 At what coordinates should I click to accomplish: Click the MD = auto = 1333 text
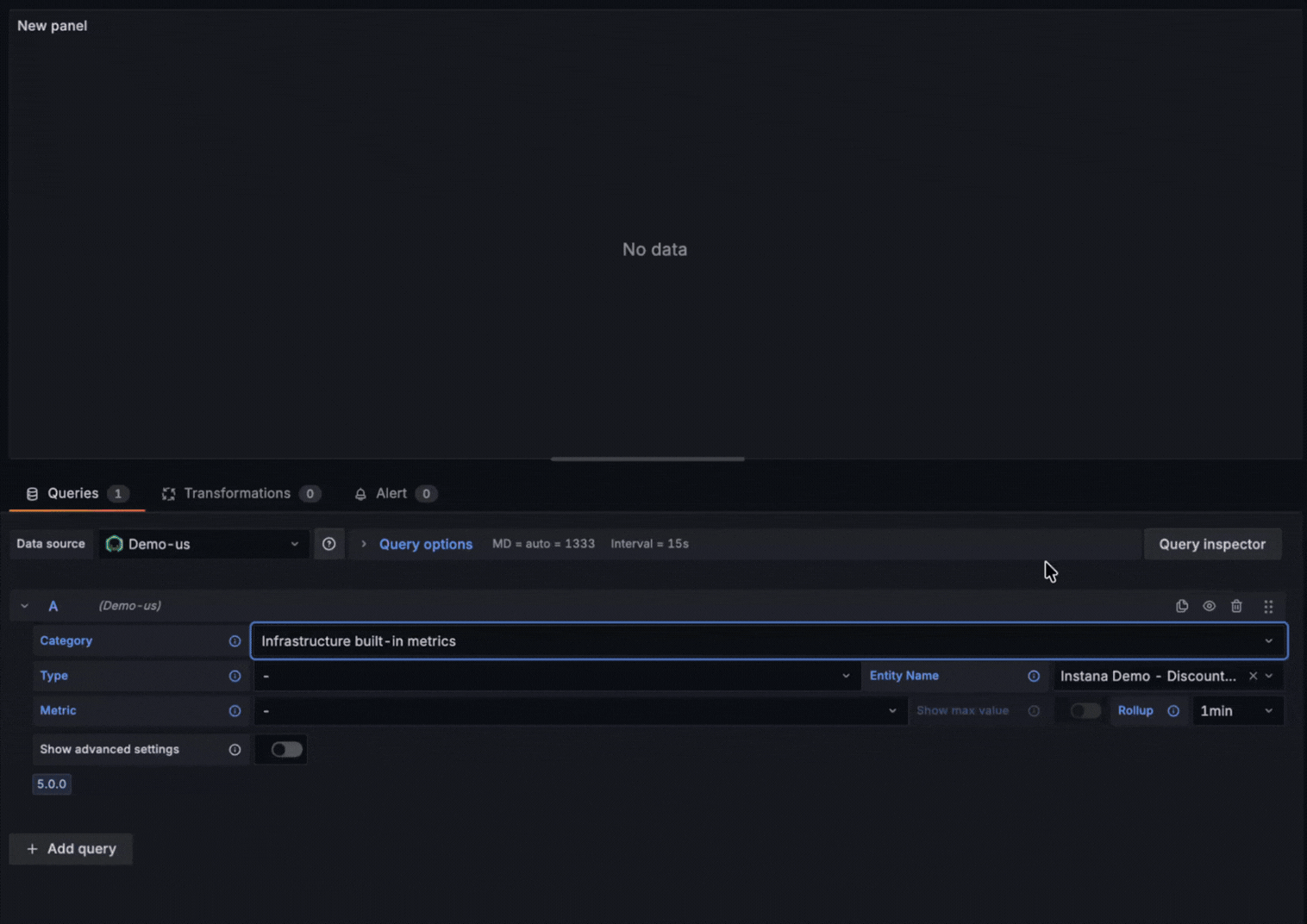pos(543,544)
